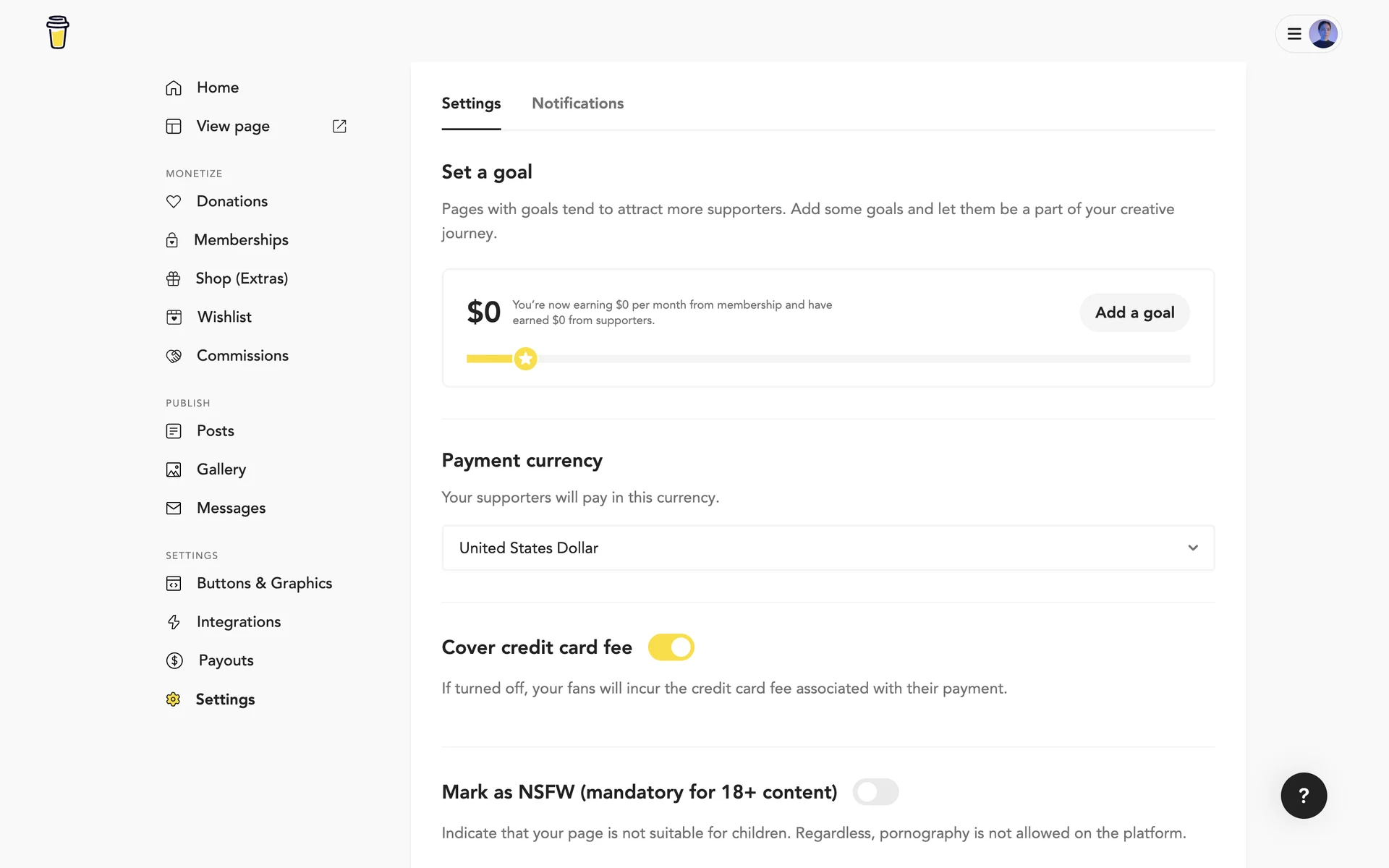Open the external link icon beside View page

point(339,127)
